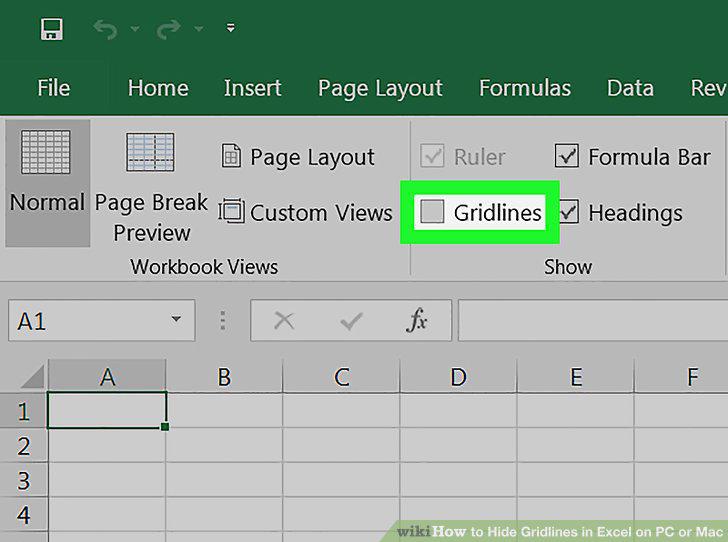Switch to the Data tab
The height and width of the screenshot is (542, 728).
pyautogui.click(x=630, y=88)
